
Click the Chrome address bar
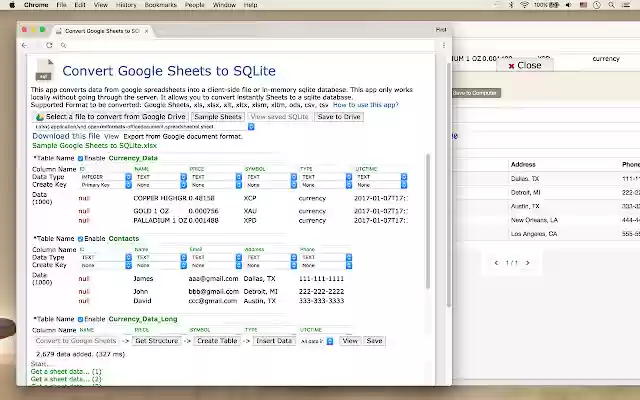[x=249, y=45]
